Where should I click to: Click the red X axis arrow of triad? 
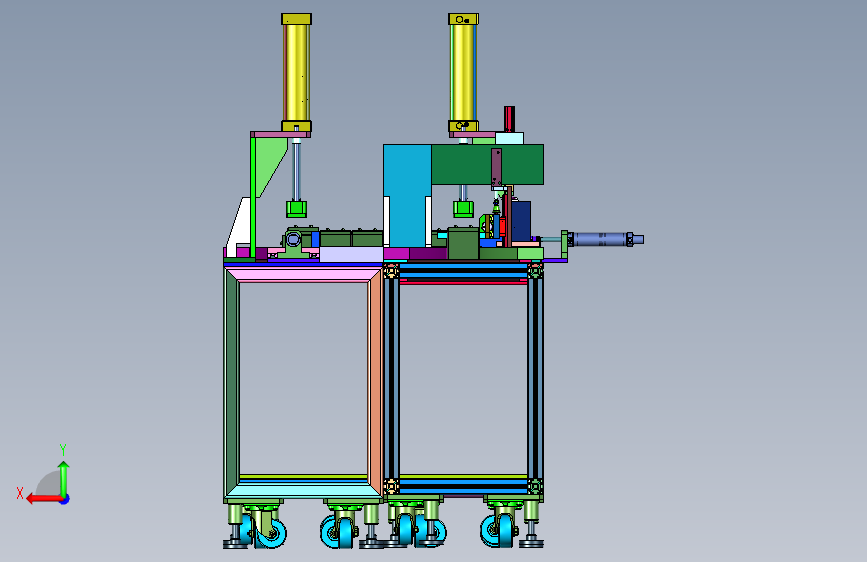(x=44, y=499)
